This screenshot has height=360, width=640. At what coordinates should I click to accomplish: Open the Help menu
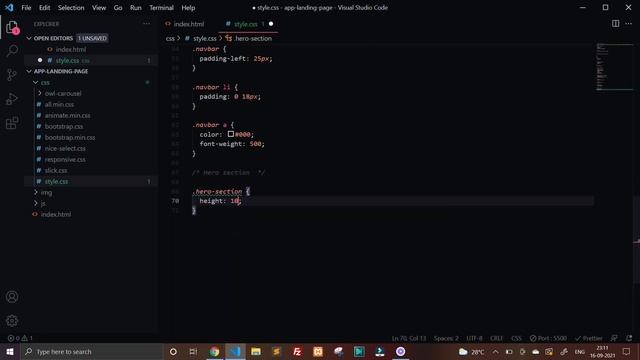[x=188, y=7]
